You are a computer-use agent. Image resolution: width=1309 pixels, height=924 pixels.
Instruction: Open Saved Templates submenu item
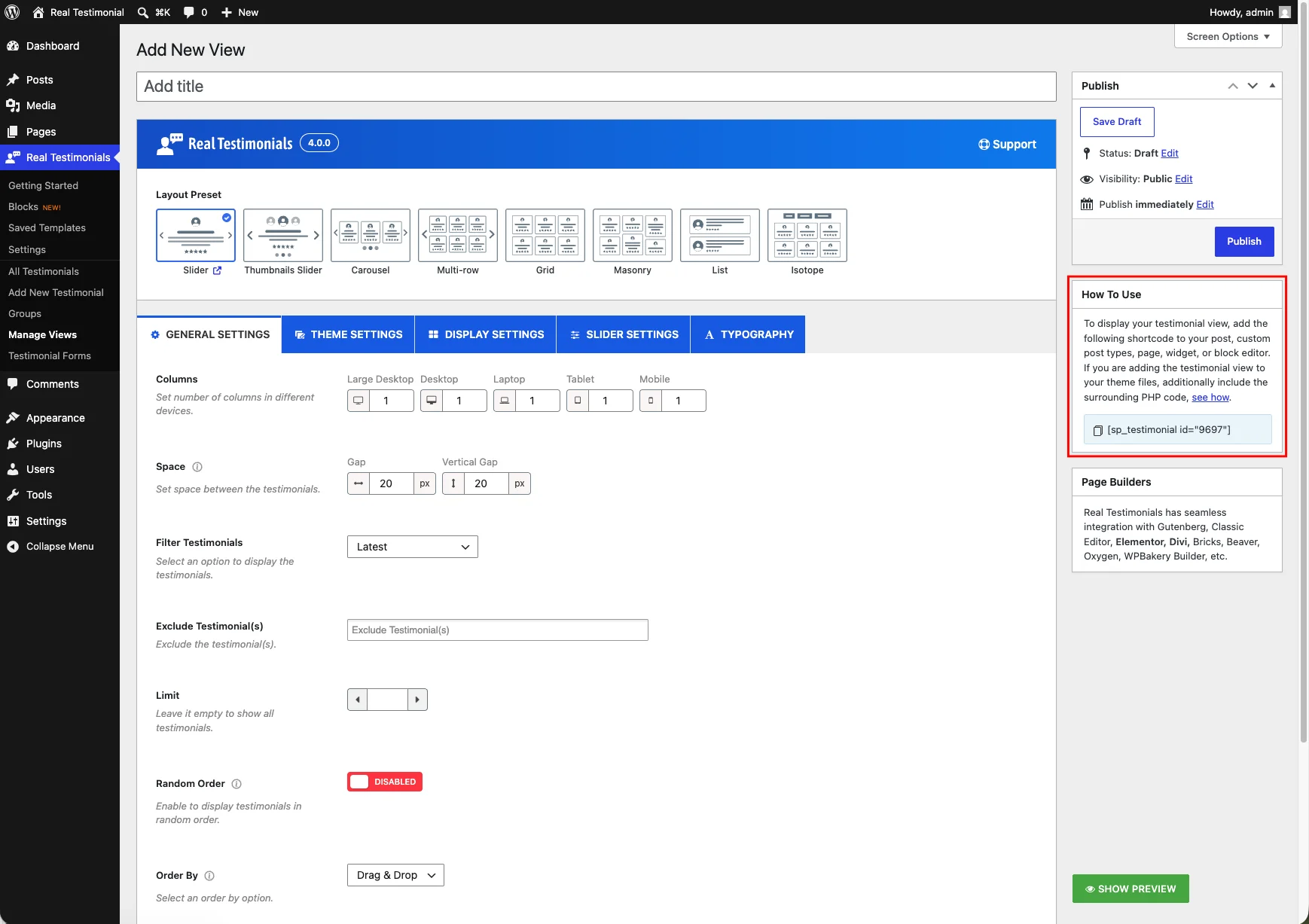pyautogui.click(x=47, y=228)
